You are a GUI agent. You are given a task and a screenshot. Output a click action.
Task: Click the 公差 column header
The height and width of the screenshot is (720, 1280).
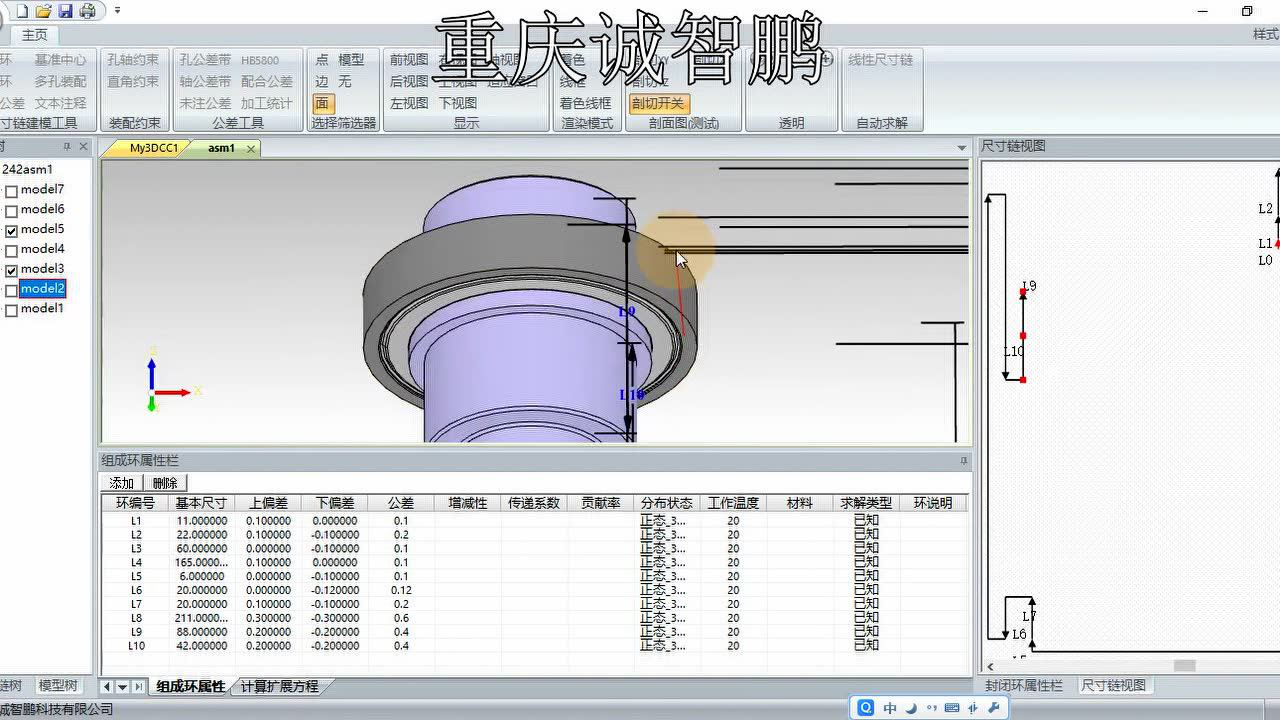coord(401,503)
